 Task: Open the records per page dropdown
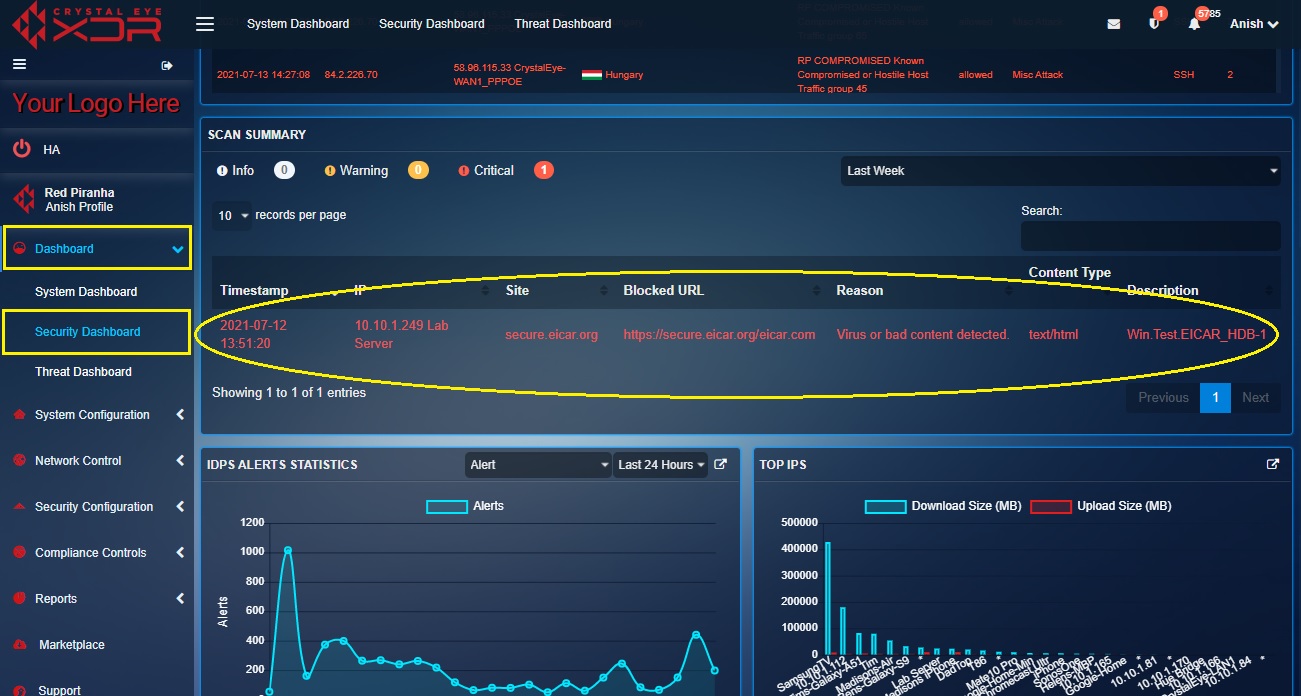[232, 216]
